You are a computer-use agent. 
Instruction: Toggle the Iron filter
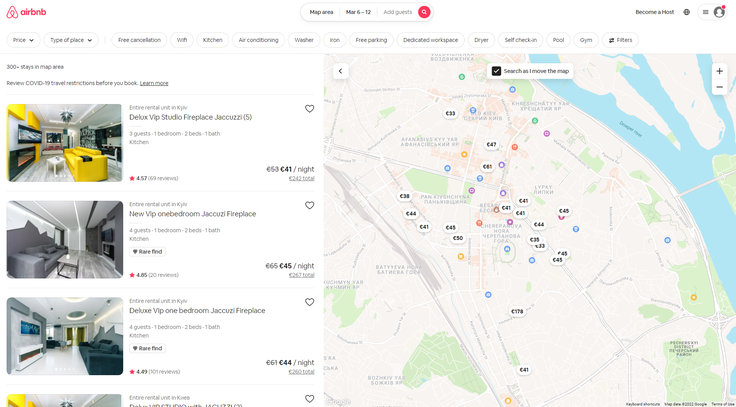tap(335, 40)
